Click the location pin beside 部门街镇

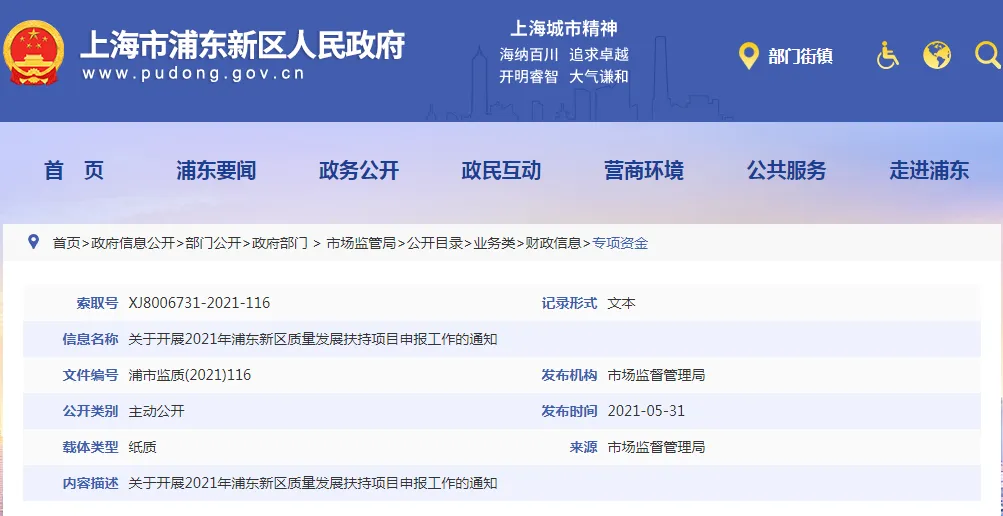click(x=748, y=56)
